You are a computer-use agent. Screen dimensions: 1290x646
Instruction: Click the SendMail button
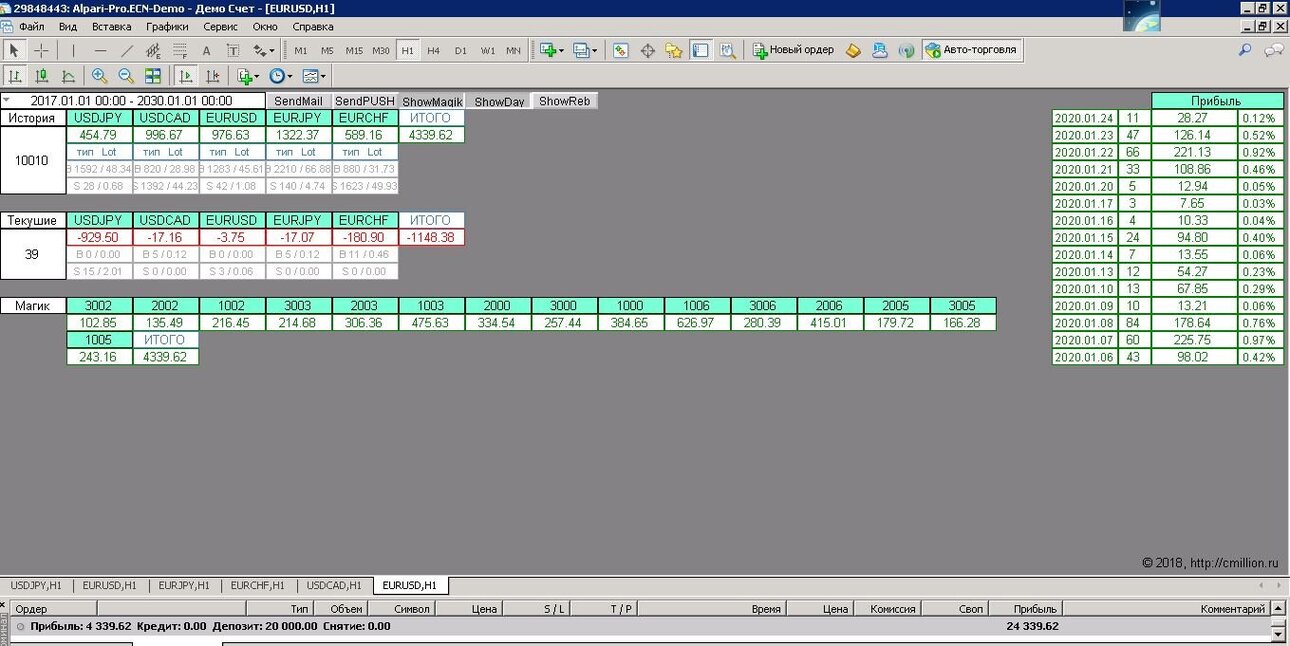pyautogui.click(x=298, y=101)
